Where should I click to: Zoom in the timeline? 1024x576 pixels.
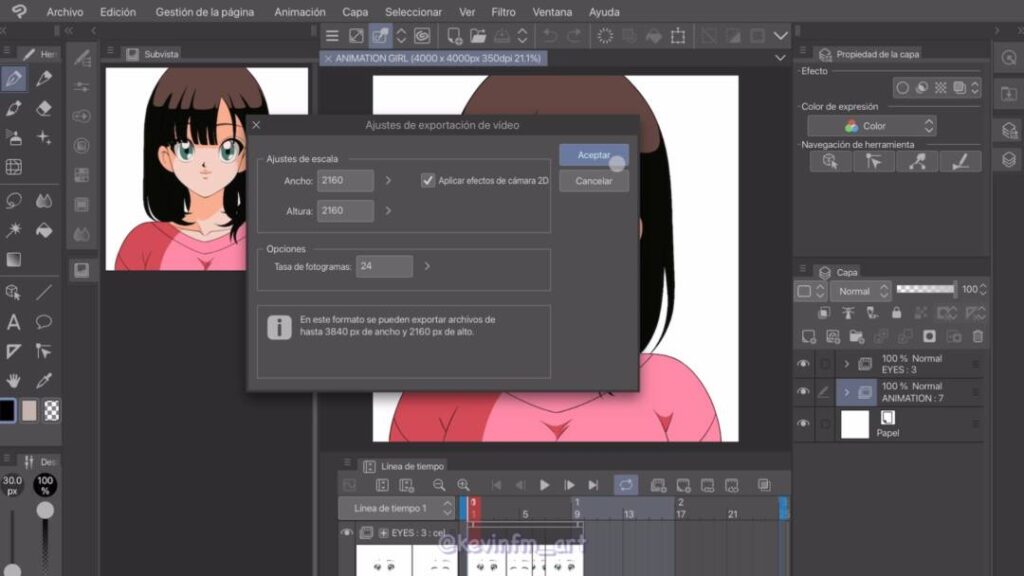click(x=464, y=485)
